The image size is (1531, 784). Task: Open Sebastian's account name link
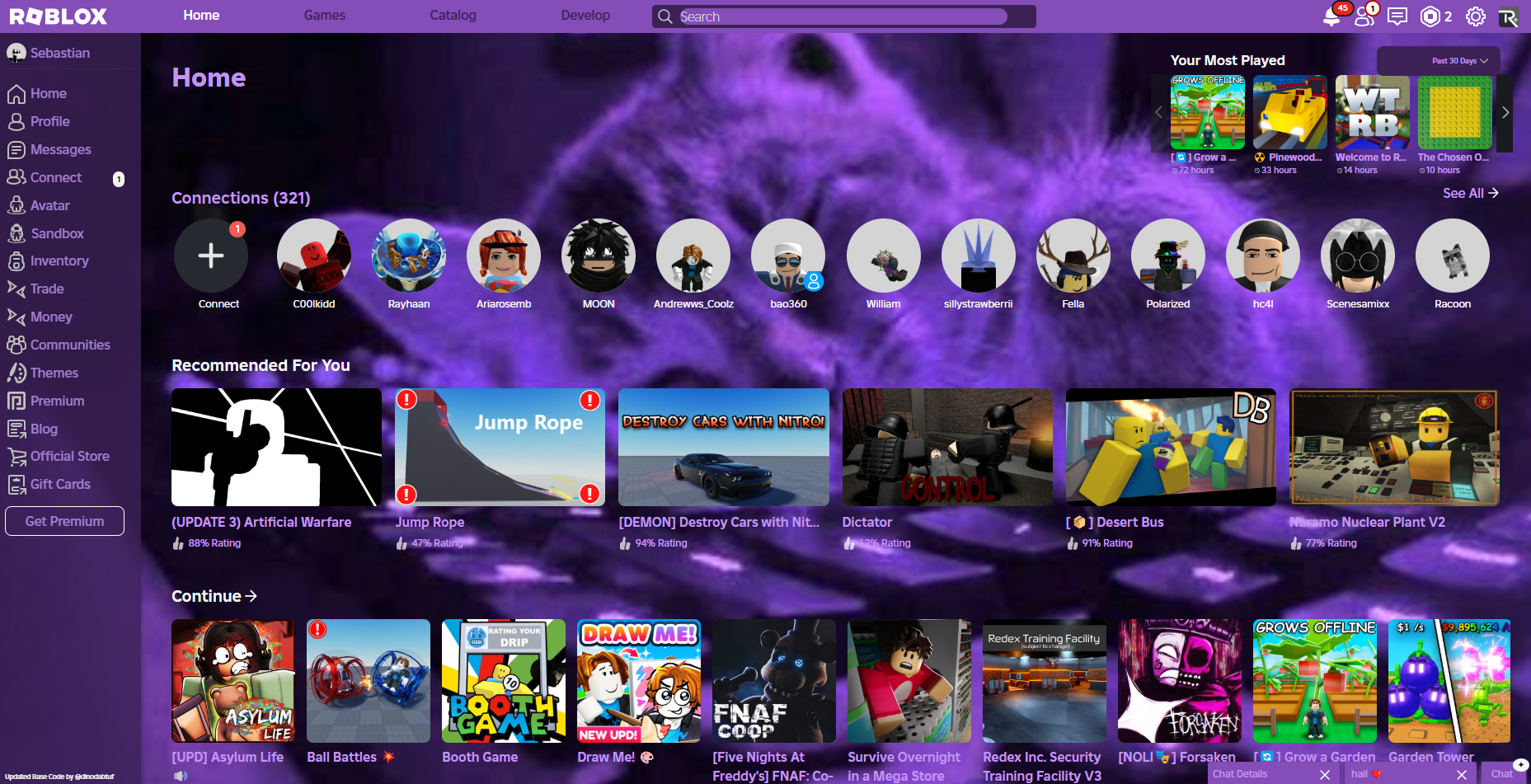pyautogui.click(x=60, y=53)
